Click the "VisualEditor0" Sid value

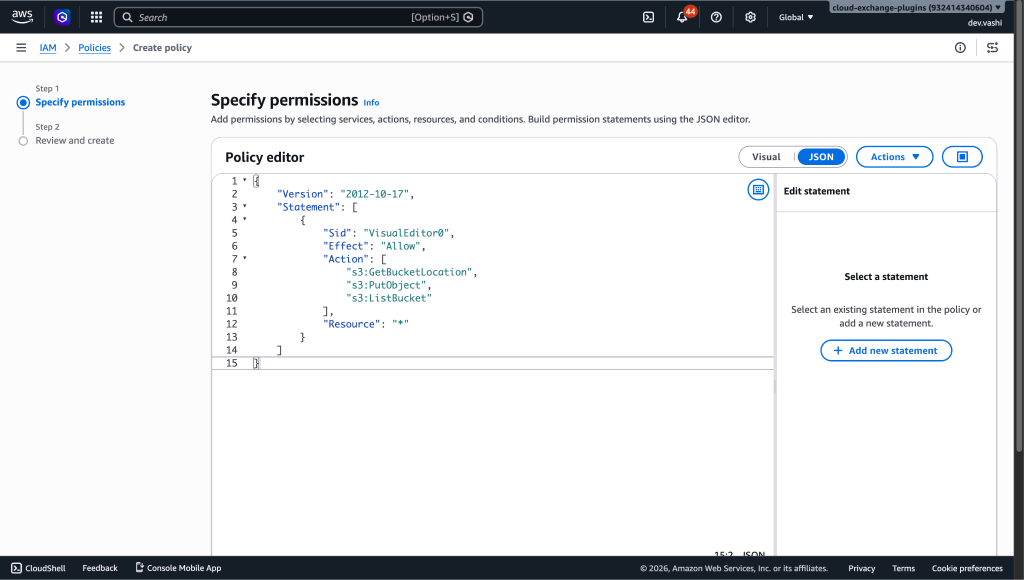(406, 233)
